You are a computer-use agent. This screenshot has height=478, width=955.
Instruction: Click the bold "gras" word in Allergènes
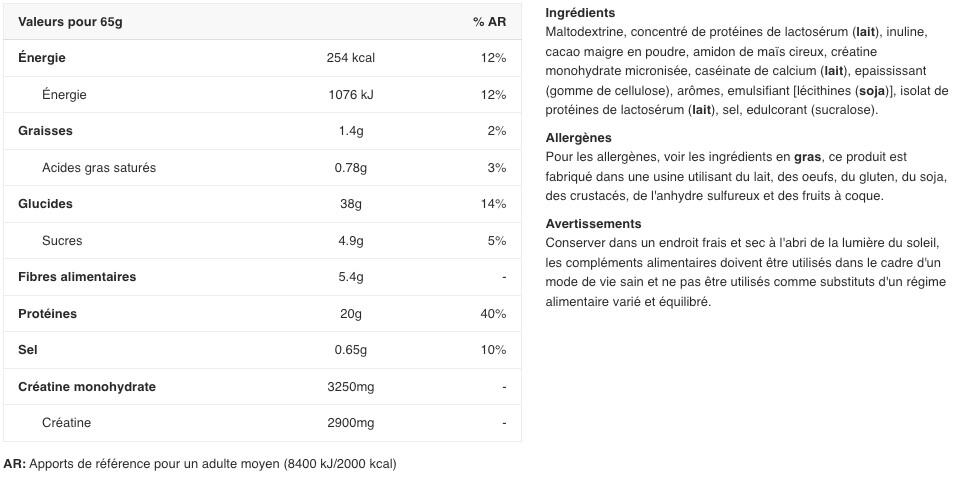tap(806, 157)
